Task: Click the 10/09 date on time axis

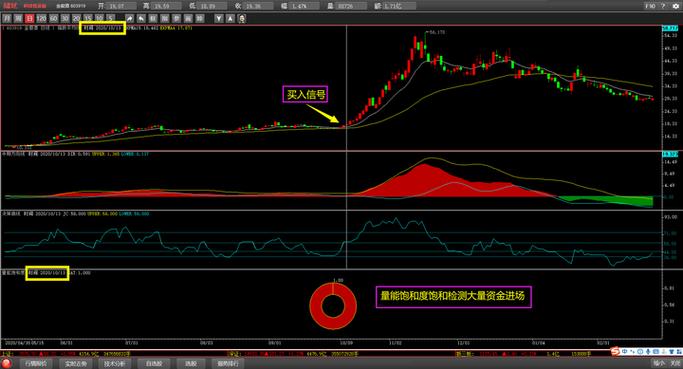Action: (x=346, y=343)
